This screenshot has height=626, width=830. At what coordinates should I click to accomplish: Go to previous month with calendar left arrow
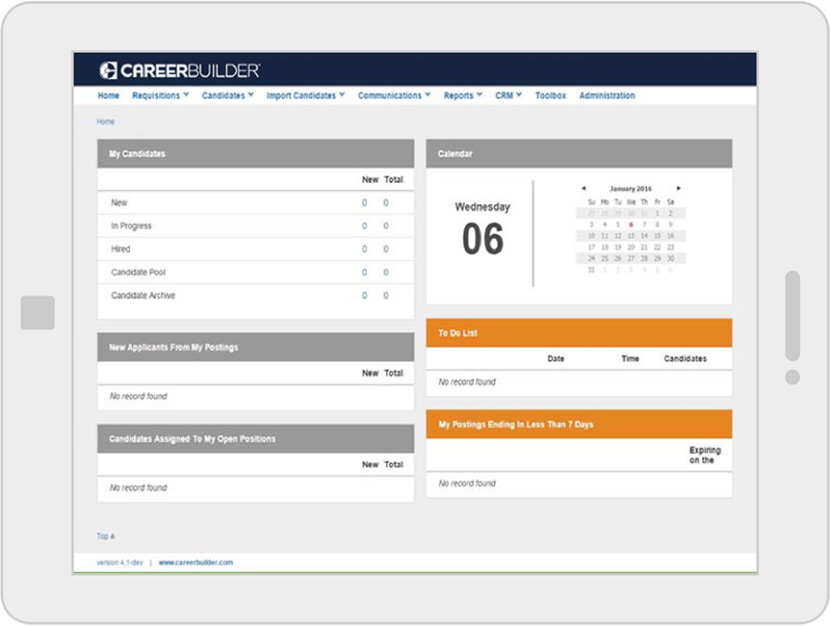point(584,187)
